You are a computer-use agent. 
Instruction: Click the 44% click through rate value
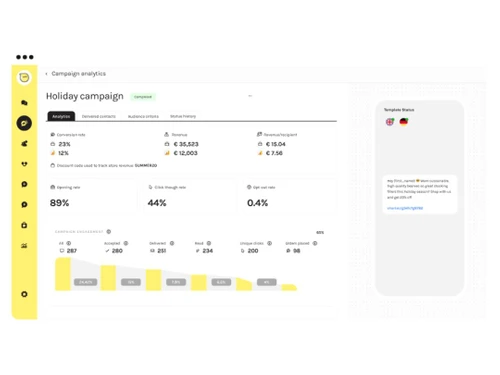click(157, 203)
